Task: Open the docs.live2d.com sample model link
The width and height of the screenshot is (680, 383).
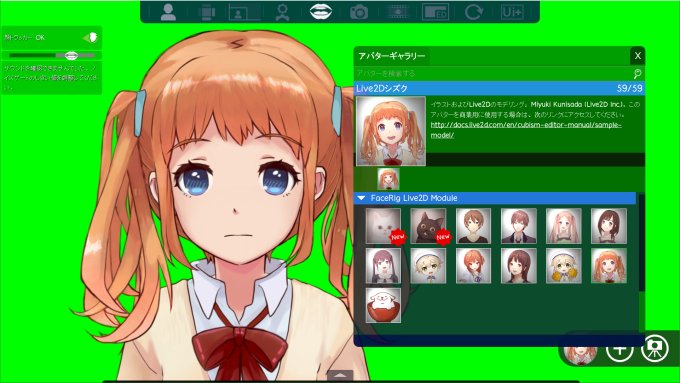Action: [526, 130]
